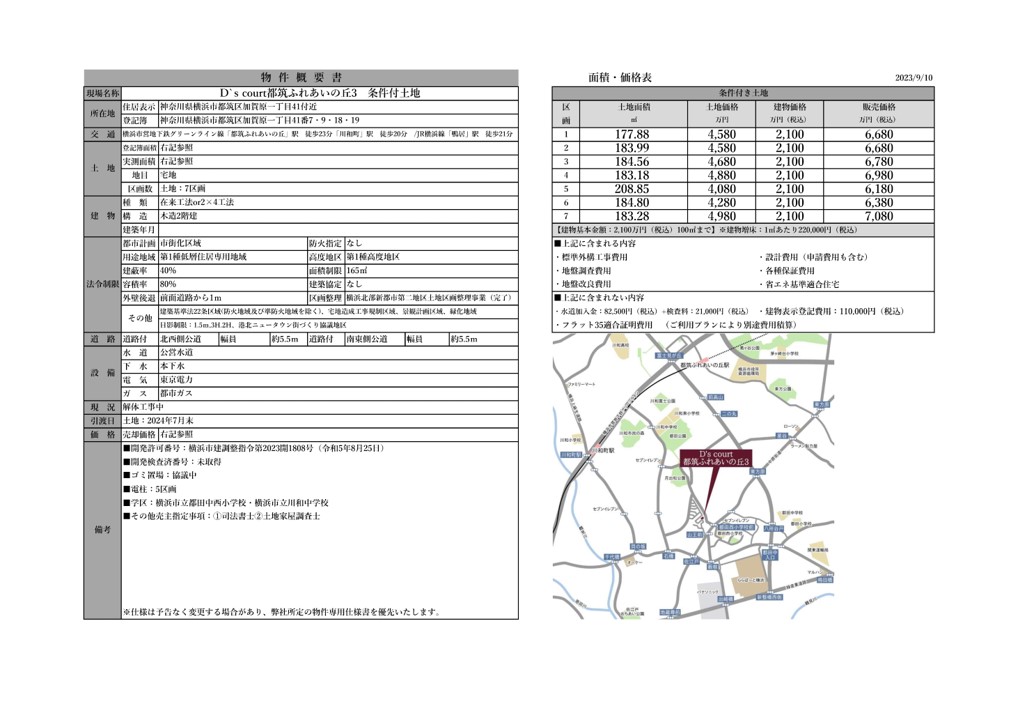1018x720 pixels.
Task: Select the 条件付き土地 table header
Action: [x=743, y=92]
